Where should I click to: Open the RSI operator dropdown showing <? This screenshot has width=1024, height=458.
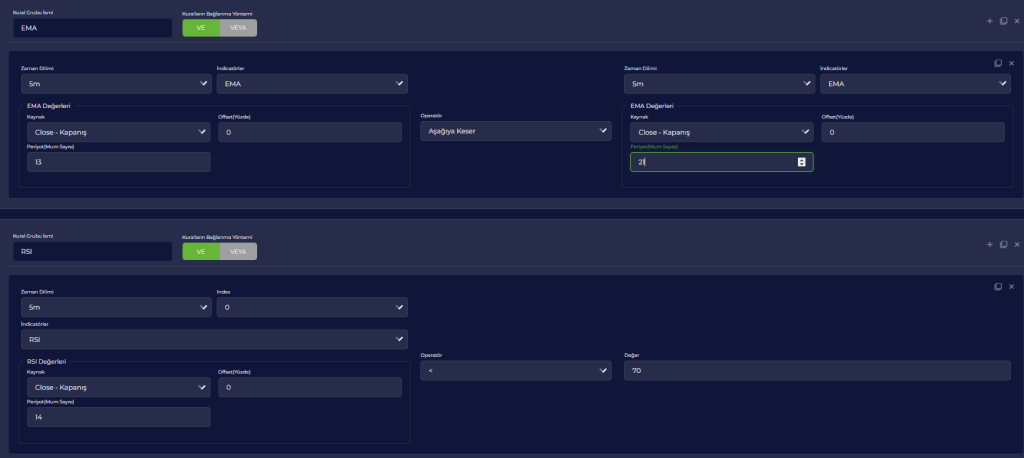[x=516, y=370]
